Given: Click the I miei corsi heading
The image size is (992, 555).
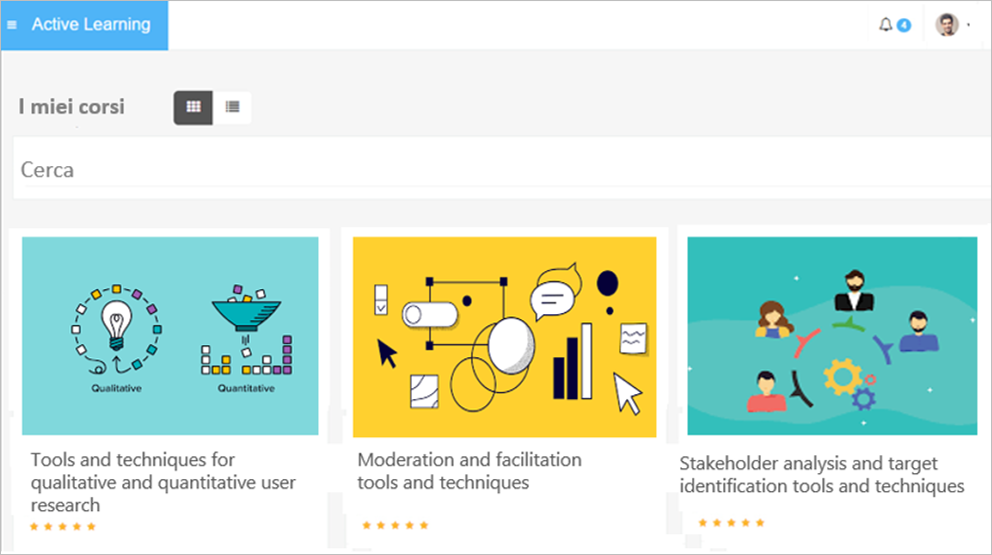Looking at the screenshot, I should 72,107.
